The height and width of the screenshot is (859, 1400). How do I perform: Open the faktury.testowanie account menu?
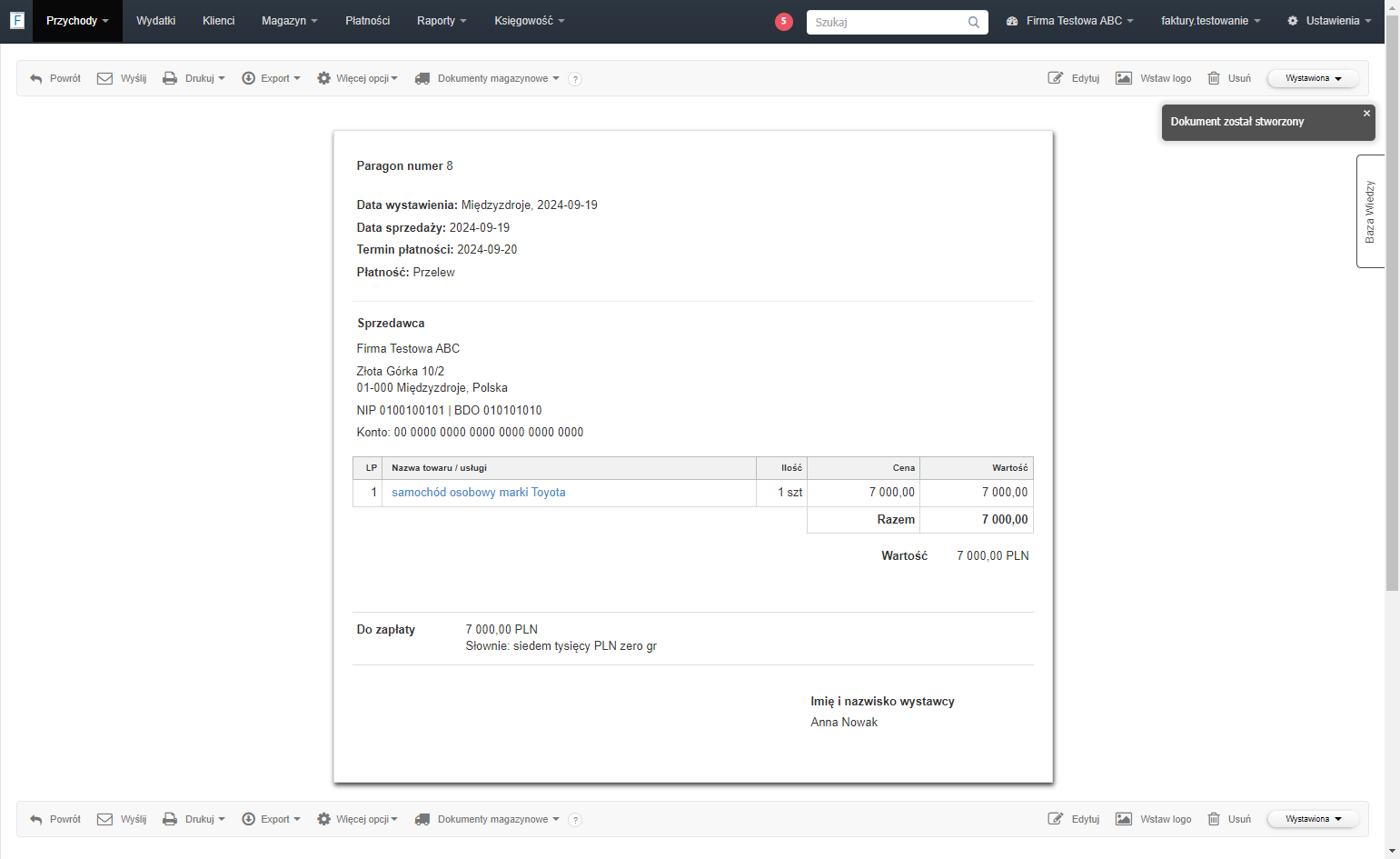[1210, 21]
